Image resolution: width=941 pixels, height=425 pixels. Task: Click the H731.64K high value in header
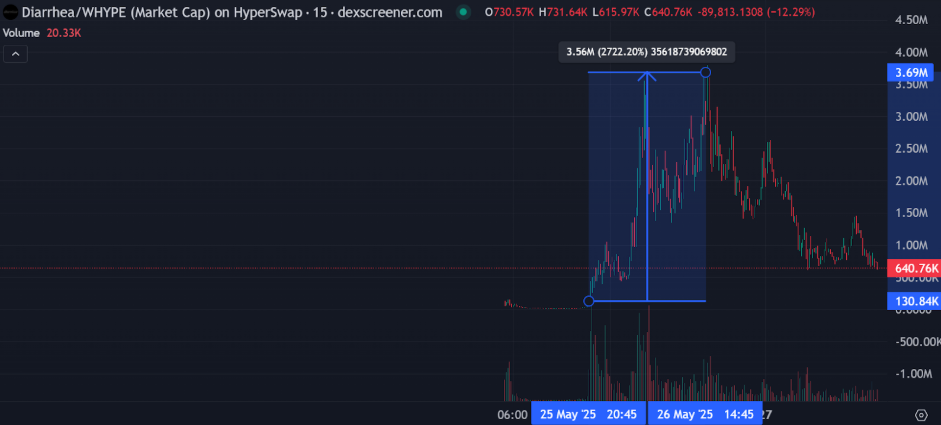click(564, 13)
